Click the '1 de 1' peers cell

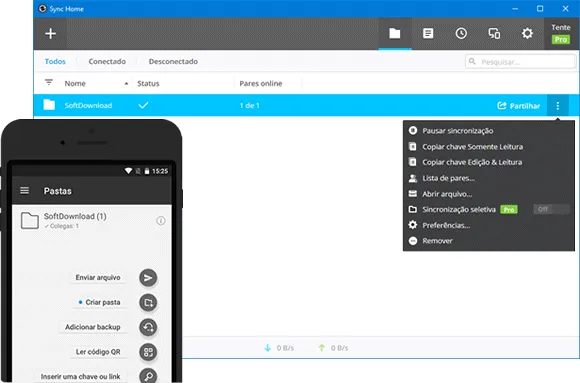pos(249,105)
